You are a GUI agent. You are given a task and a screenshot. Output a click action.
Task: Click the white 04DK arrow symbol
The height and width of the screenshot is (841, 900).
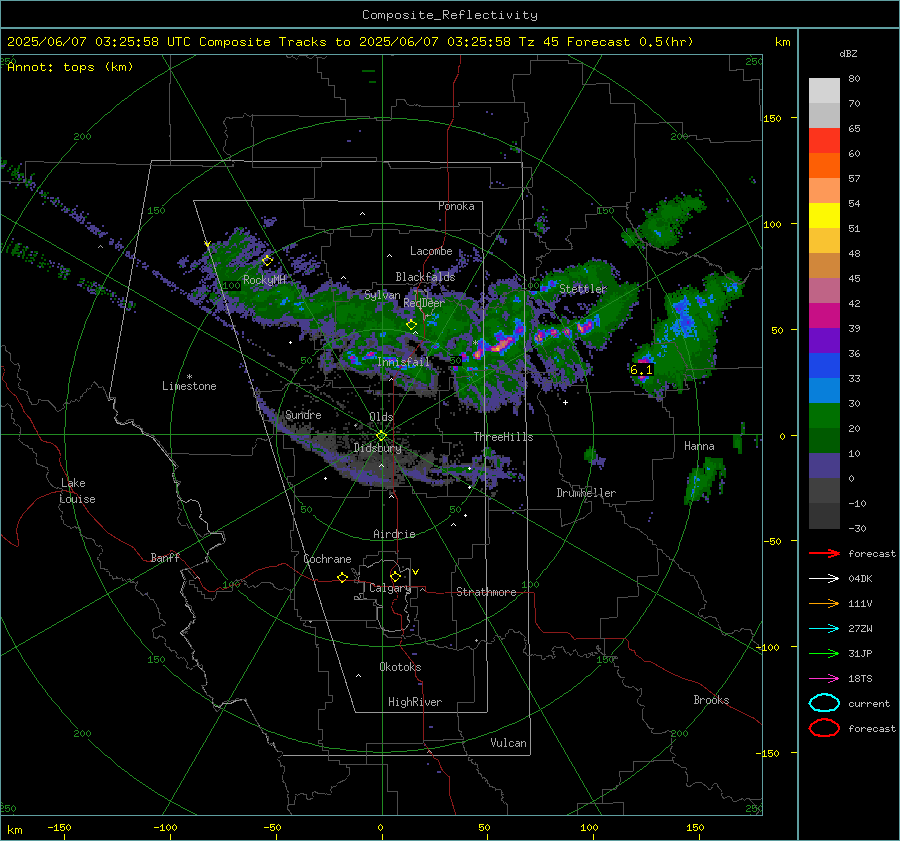point(824,578)
